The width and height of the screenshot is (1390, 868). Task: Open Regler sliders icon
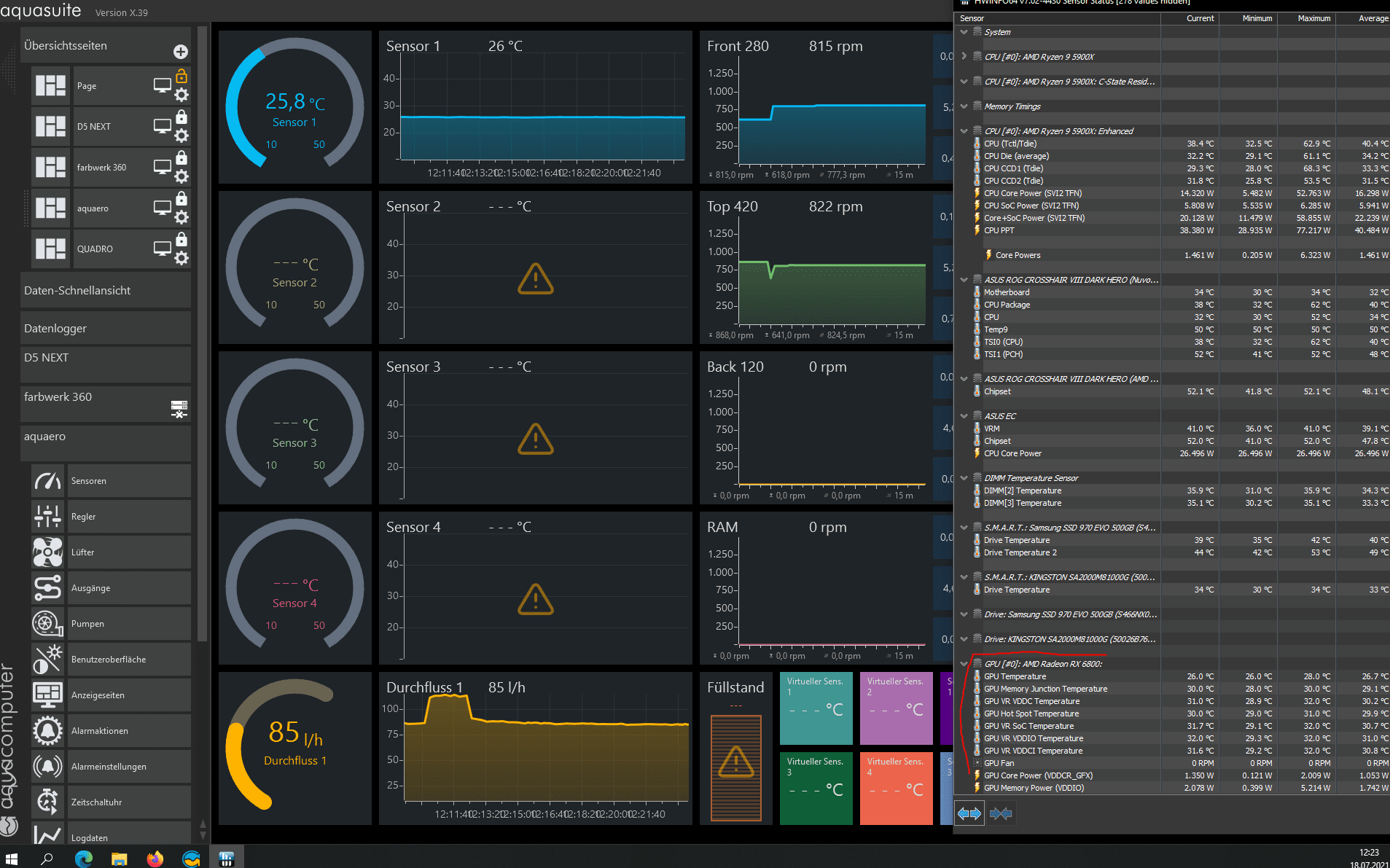click(48, 517)
